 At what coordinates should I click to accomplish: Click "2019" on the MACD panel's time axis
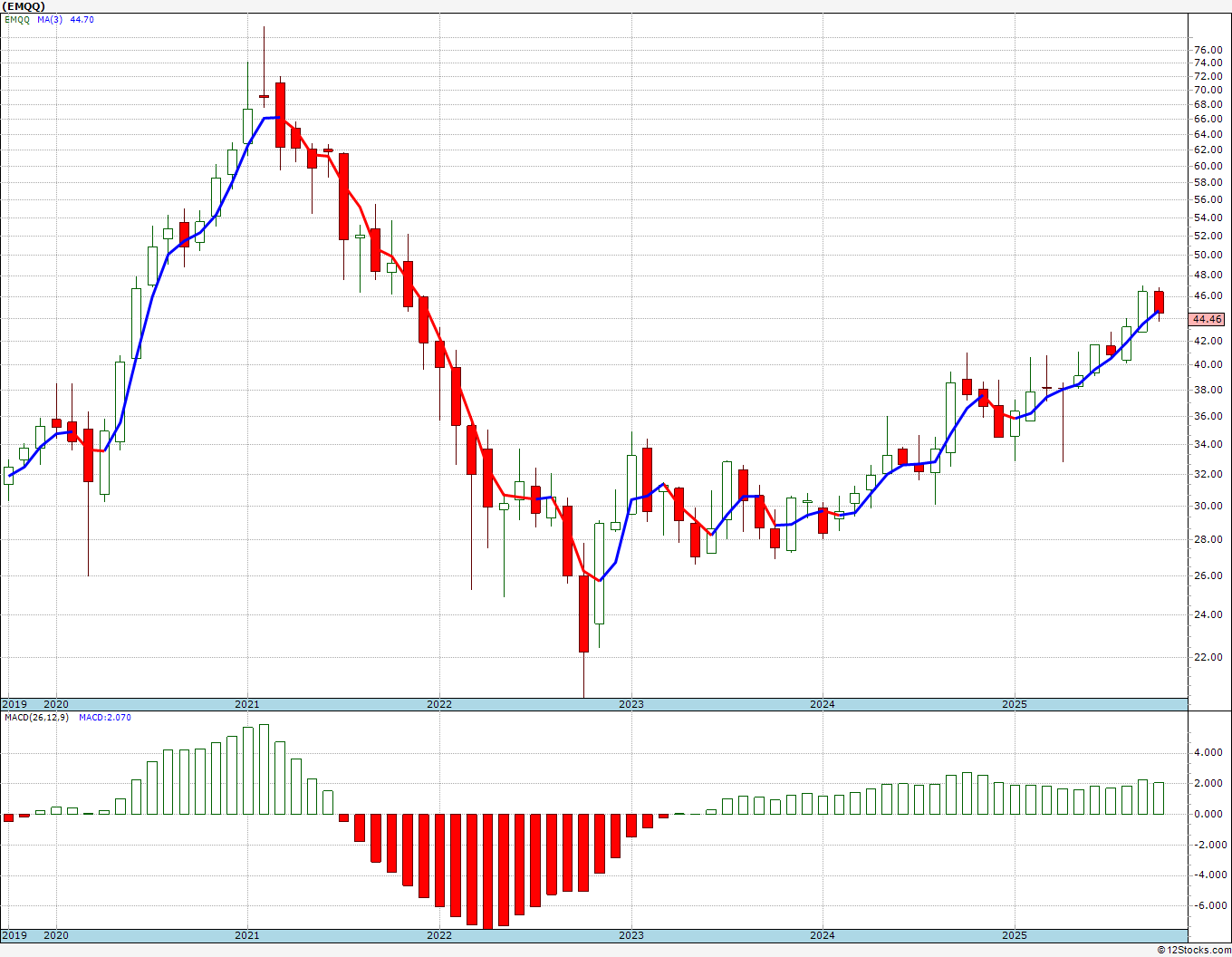tap(14, 935)
